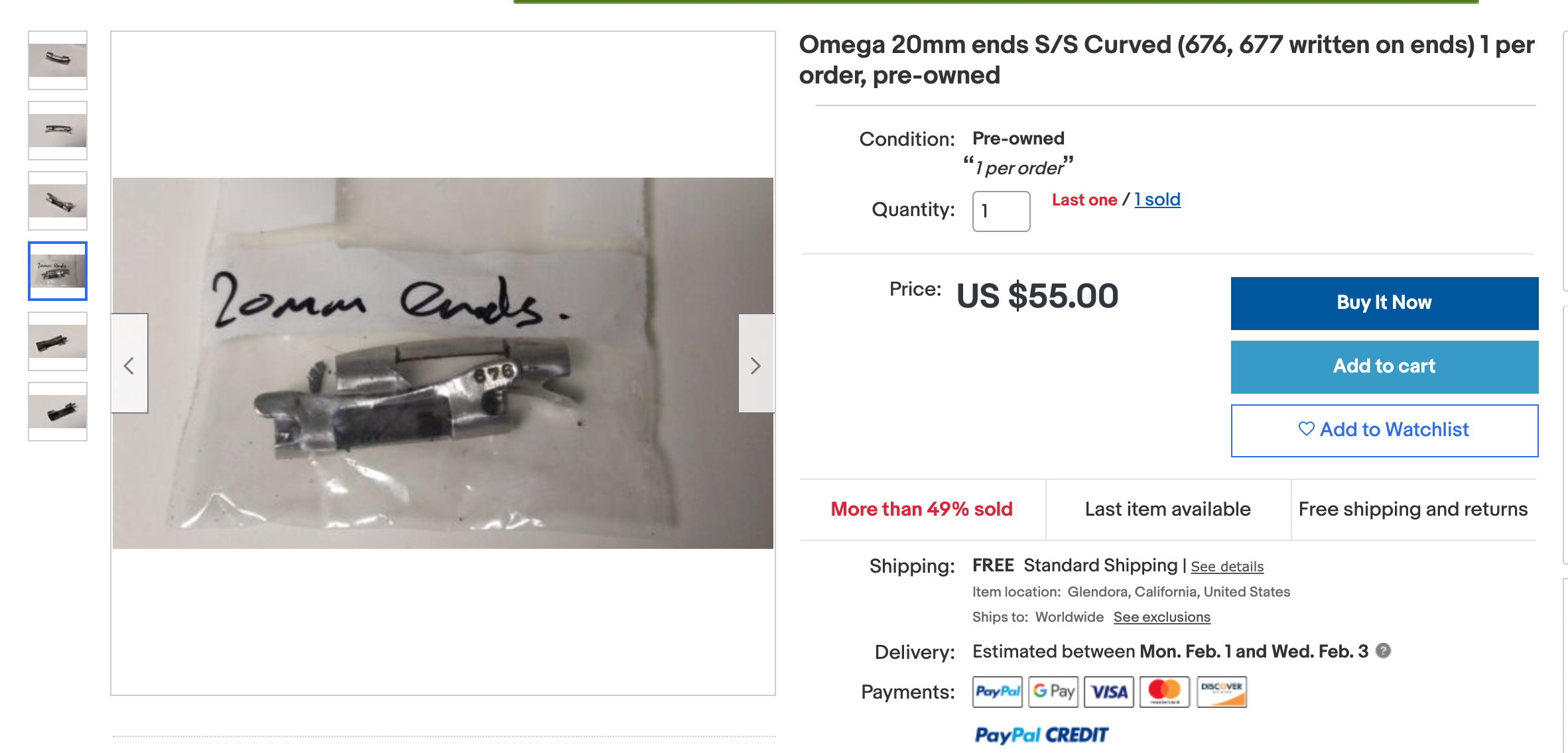
Task: Add the item to Watchlist
Action: point(1384,430)
